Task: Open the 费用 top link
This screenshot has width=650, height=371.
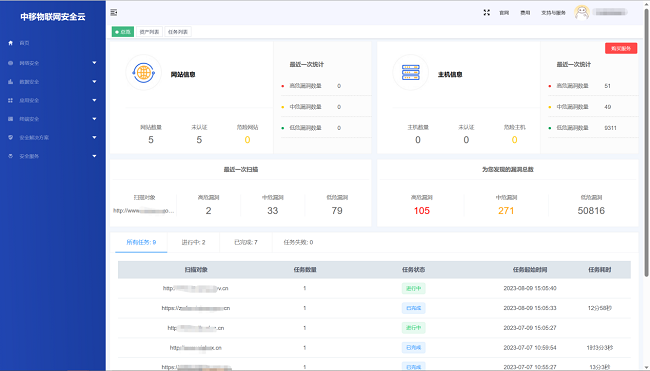Action: tap(525, 13)
